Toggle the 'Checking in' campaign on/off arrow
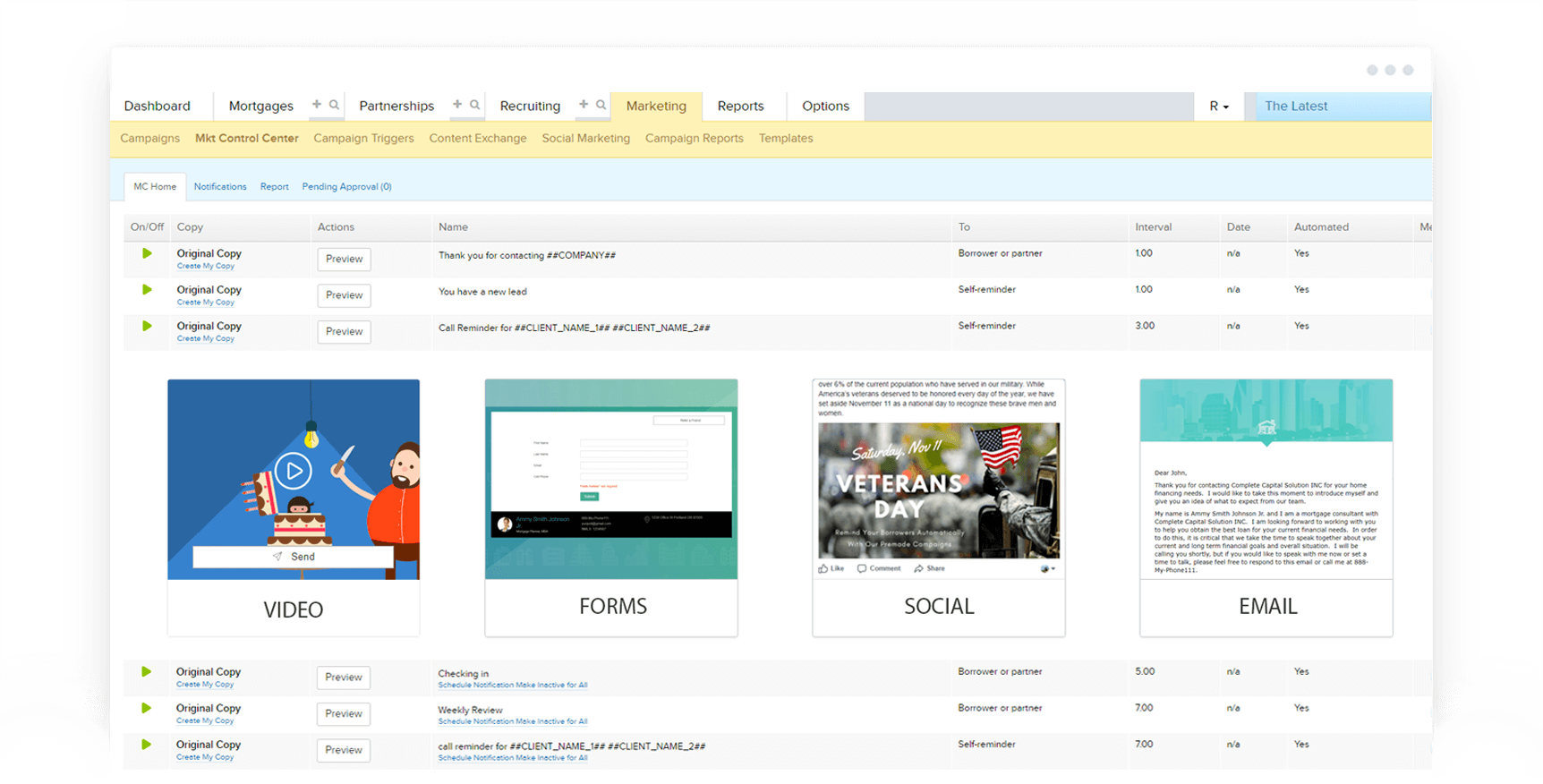 [x=146, y=672]
